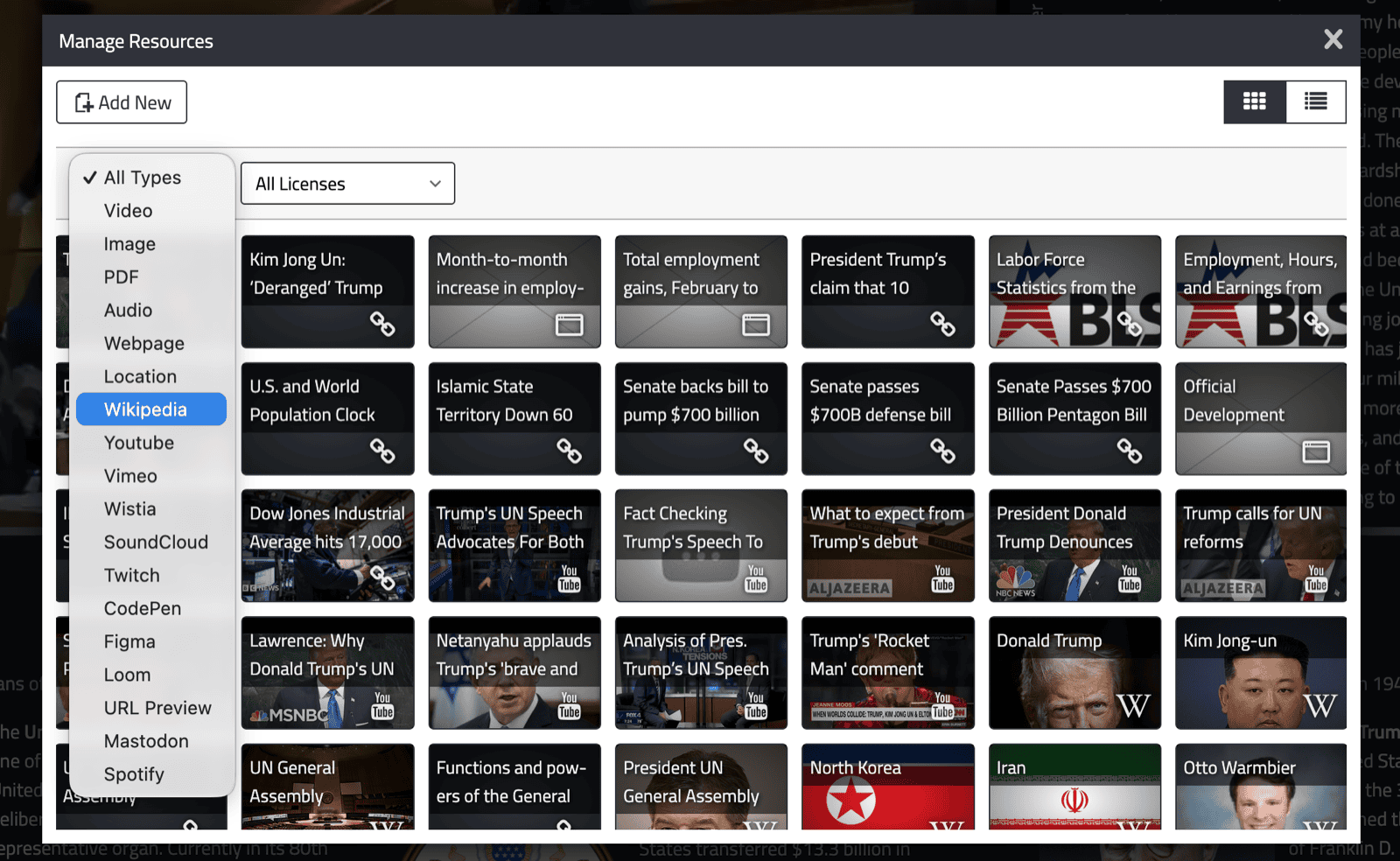Pick the PDF type option
Image resolution: width=1400 pixels, height=861 pixels.
click(x=121, y=277)
